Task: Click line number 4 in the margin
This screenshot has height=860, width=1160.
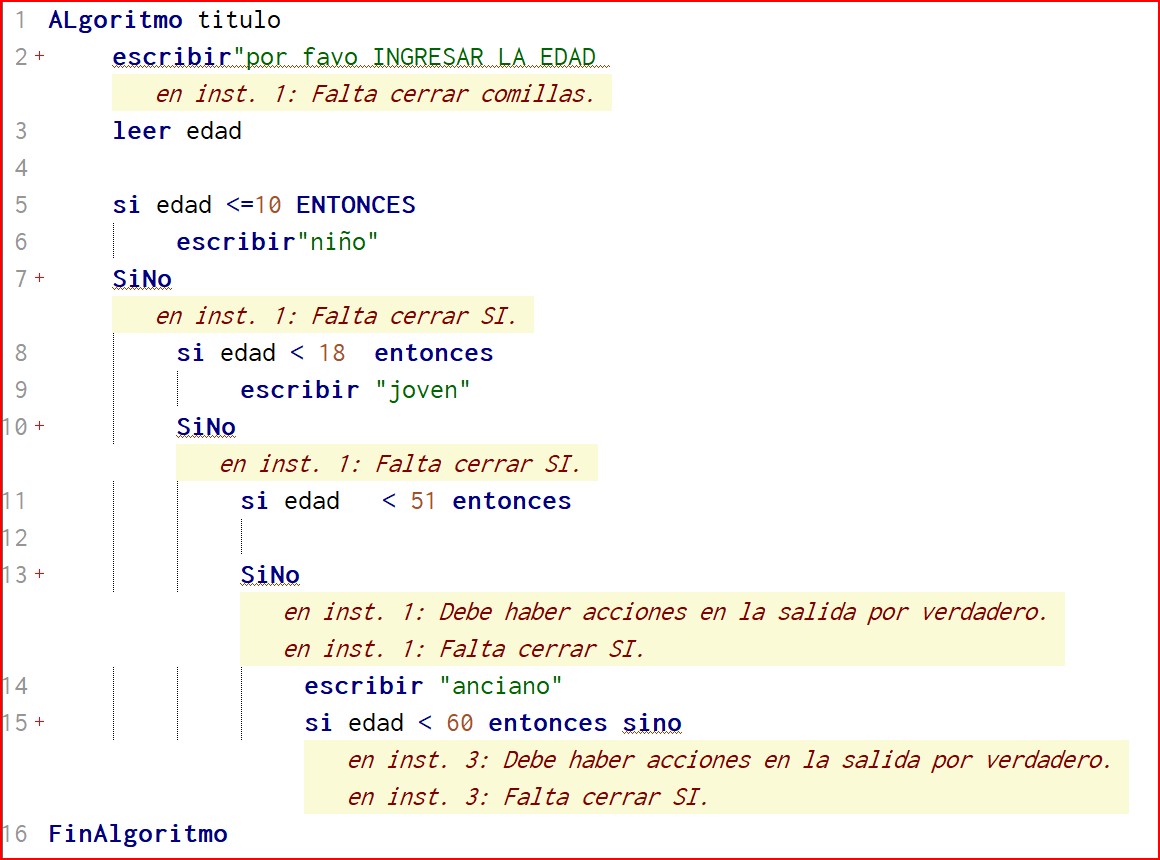Action: [21, 168]
